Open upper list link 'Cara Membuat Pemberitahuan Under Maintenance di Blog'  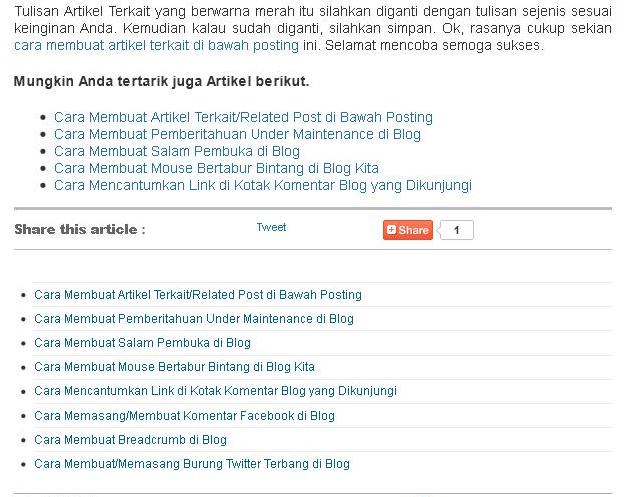pyautogui.click(x=237, y=134)
